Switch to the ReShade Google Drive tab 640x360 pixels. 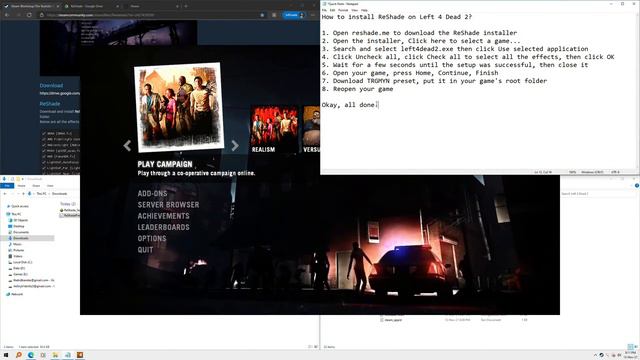pos(91,6)
